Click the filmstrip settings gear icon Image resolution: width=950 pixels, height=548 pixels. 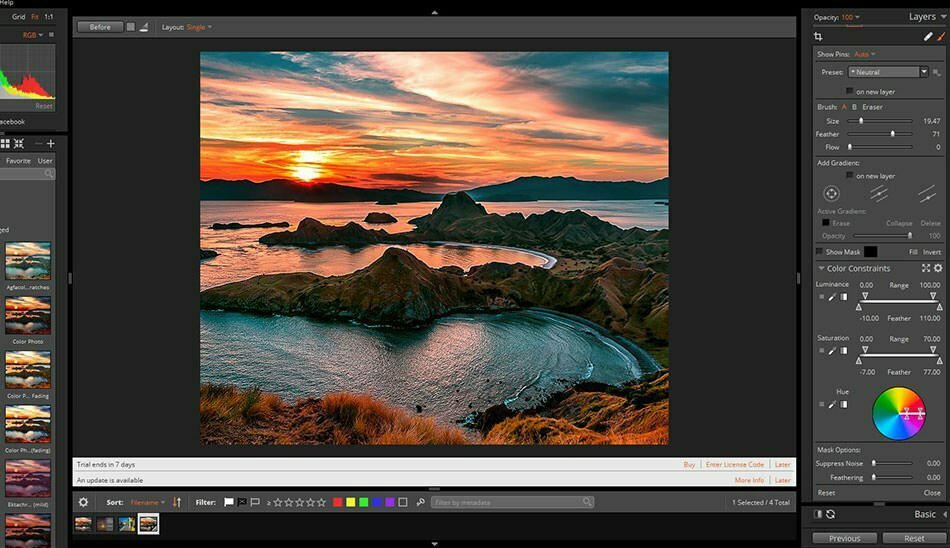[x=83, y=502]
